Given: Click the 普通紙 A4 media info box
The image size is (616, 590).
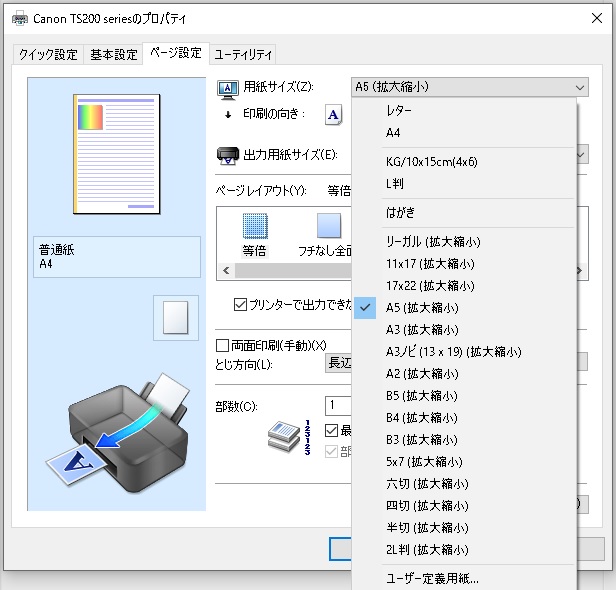Looking at the screenshot, I should click(117, 257).
